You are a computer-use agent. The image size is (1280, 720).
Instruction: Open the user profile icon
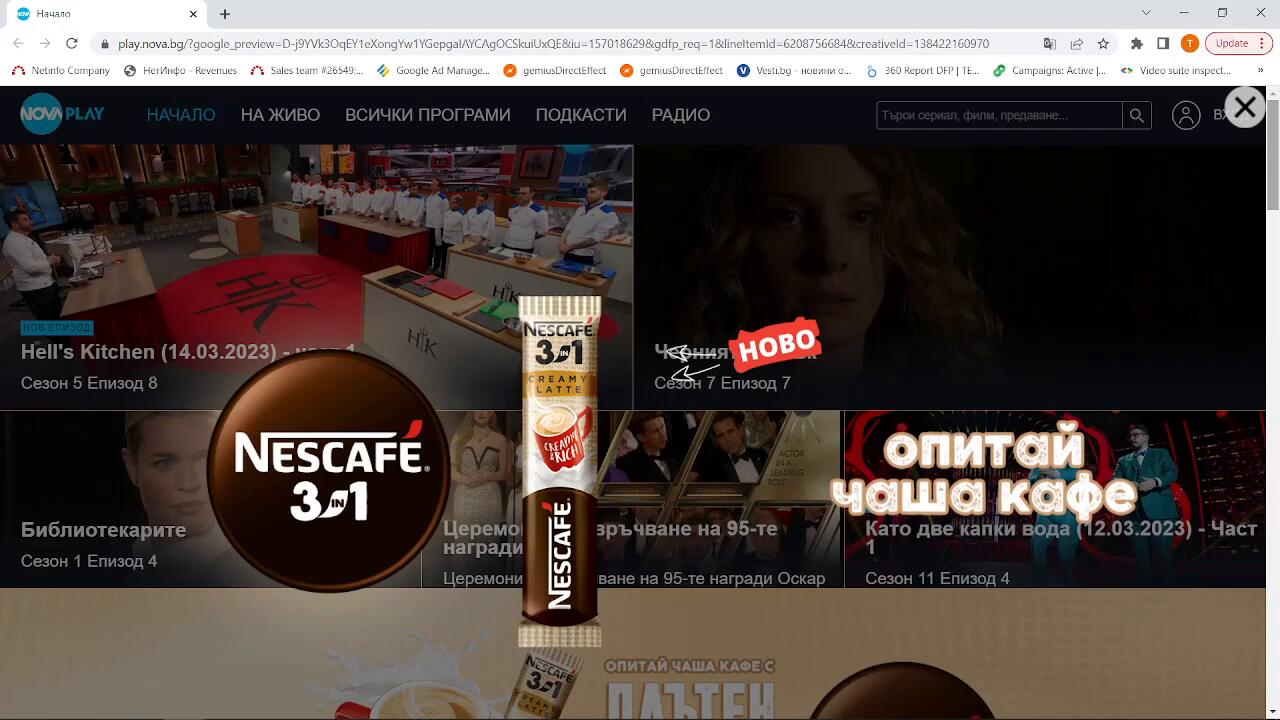coord(1186,116)
